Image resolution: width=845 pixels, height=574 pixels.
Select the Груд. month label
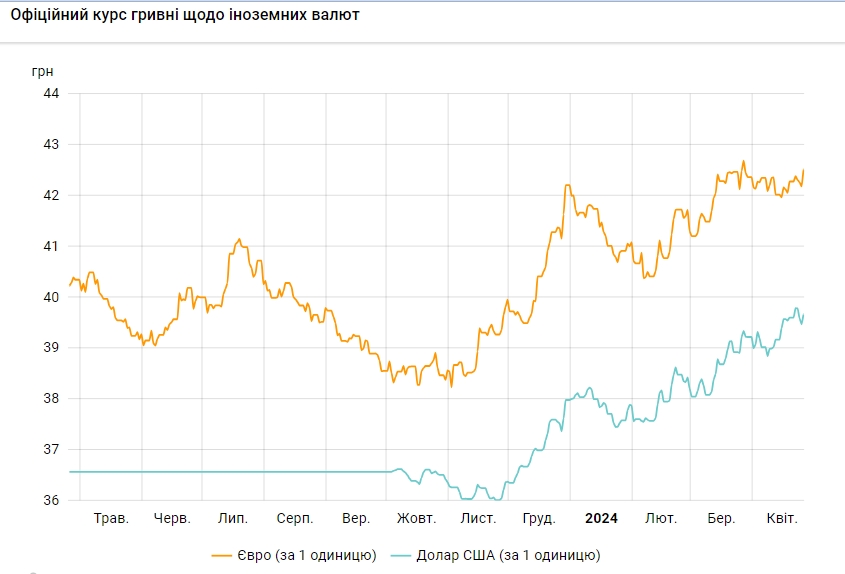(540, 518)
